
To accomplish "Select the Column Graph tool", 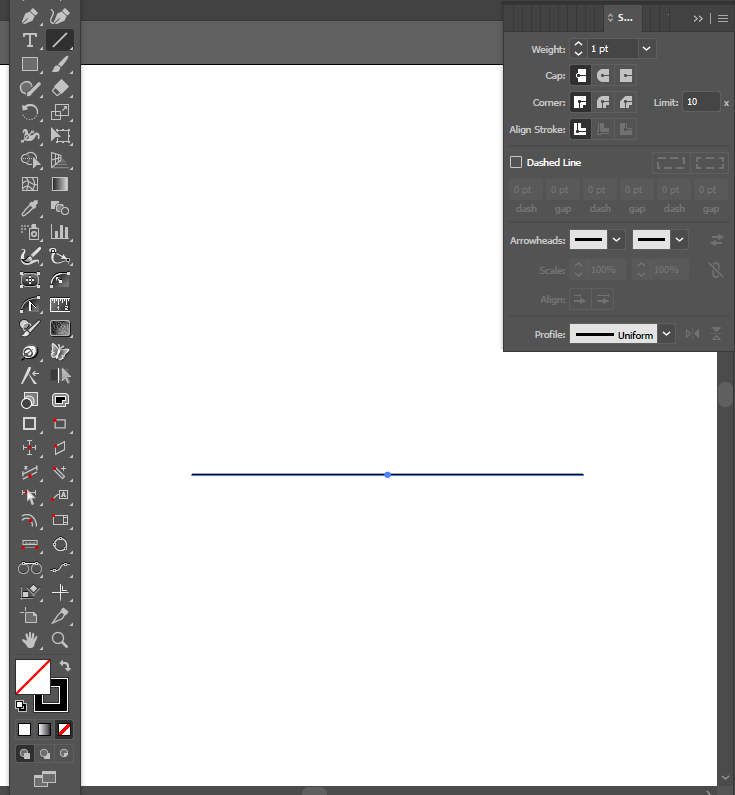I will pyautogui.click(x=60, y=232).
